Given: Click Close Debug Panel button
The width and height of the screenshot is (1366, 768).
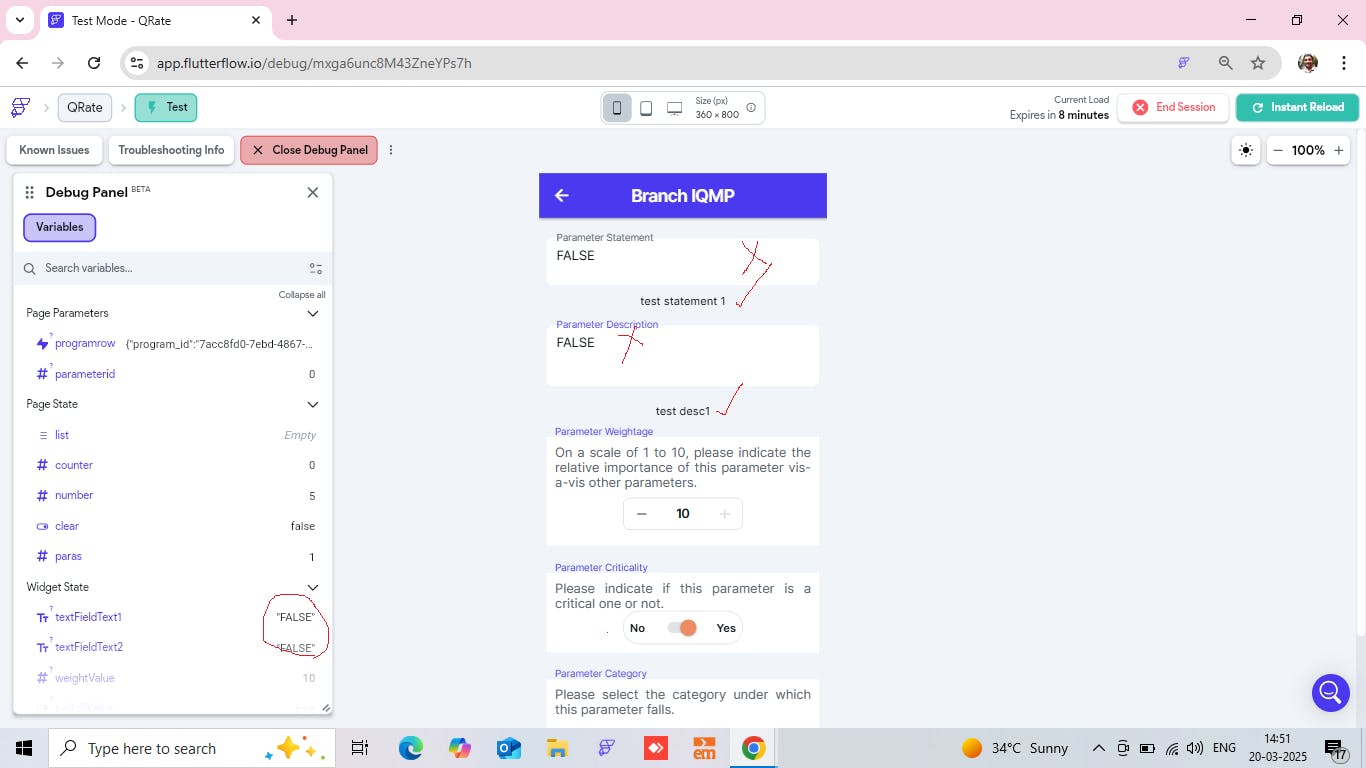Looking at the screenshot, I should (309, 150).
